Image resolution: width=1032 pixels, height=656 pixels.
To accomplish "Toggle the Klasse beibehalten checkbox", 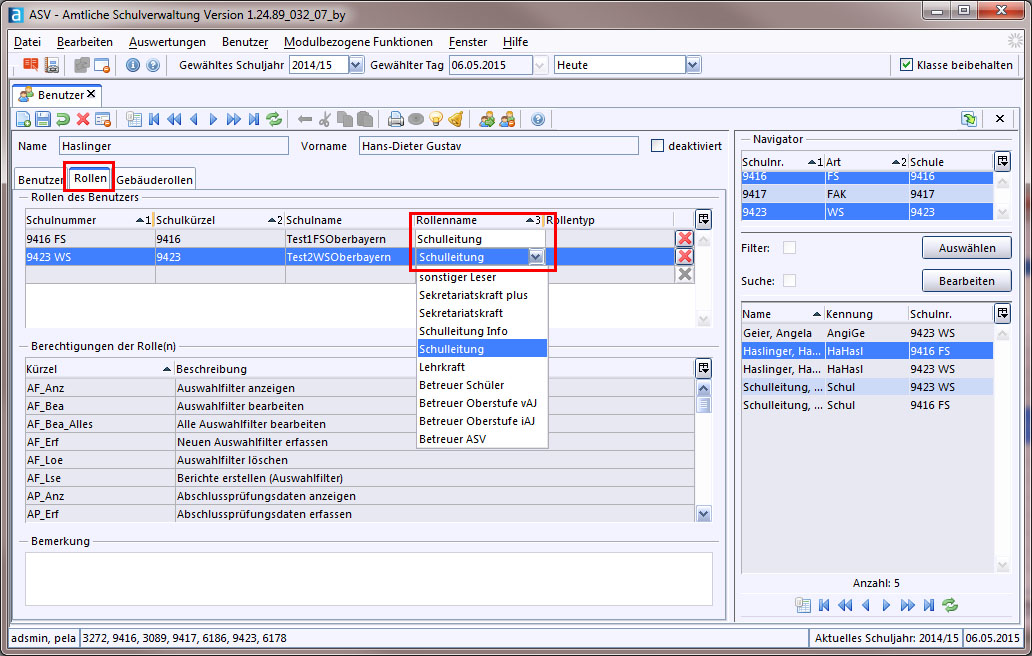I will 906,64.
